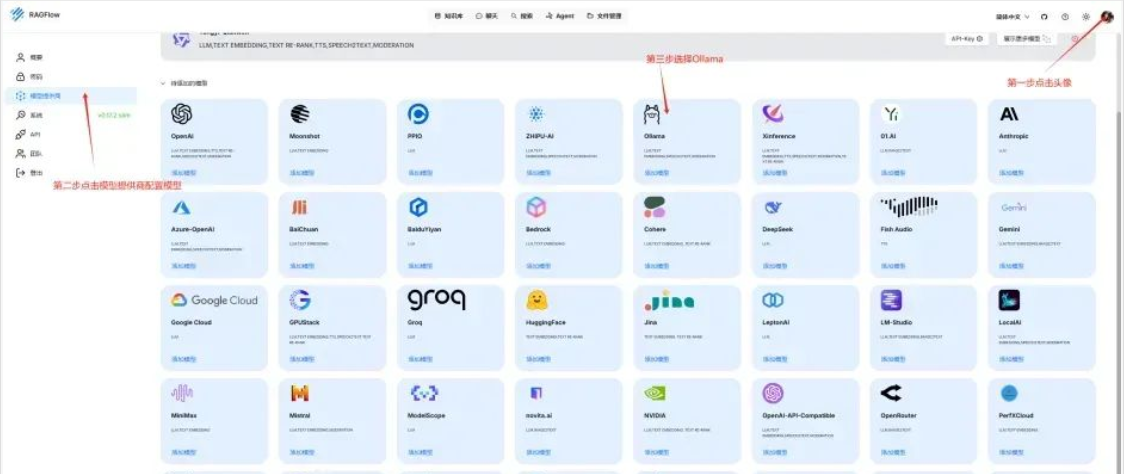Switch to the 聊天 tab
Viewport: 1124px width, 474px height.
click(485, 16)
